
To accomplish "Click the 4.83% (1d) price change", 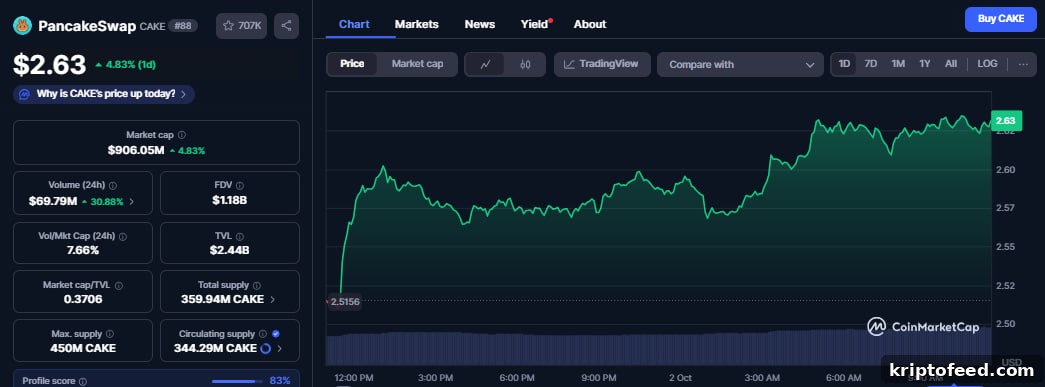I will pyautogui.click(x=126, y=65).
